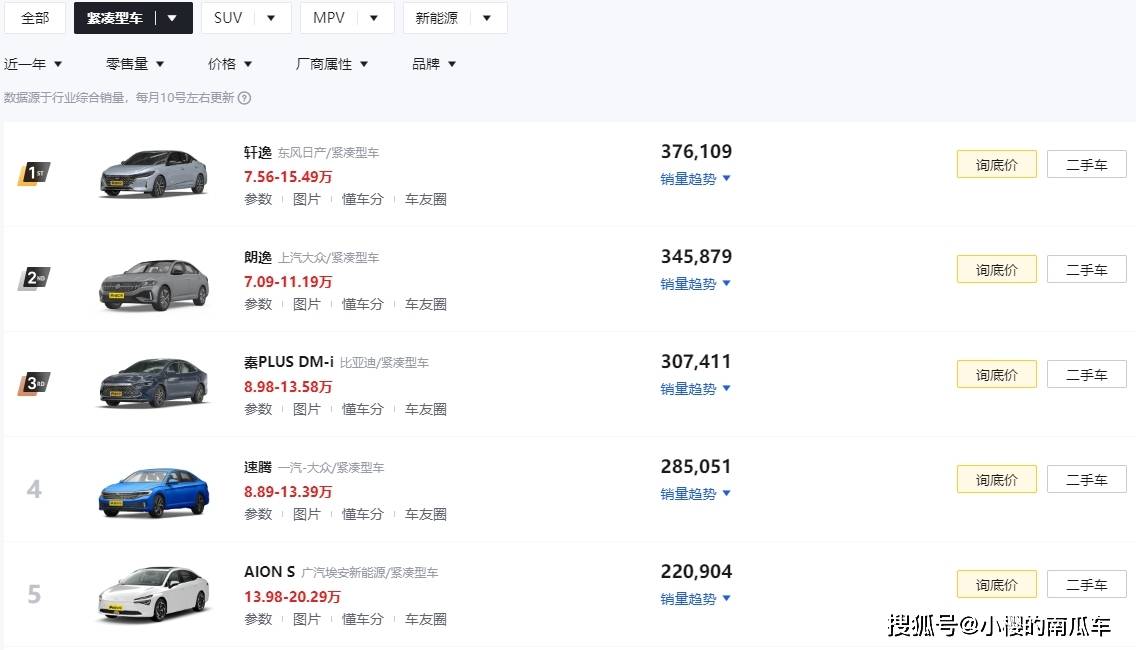Open the 近一年 time range filter
This screenshot has height=650, width=1136.
pyautogui.click(x=33, y=64)
